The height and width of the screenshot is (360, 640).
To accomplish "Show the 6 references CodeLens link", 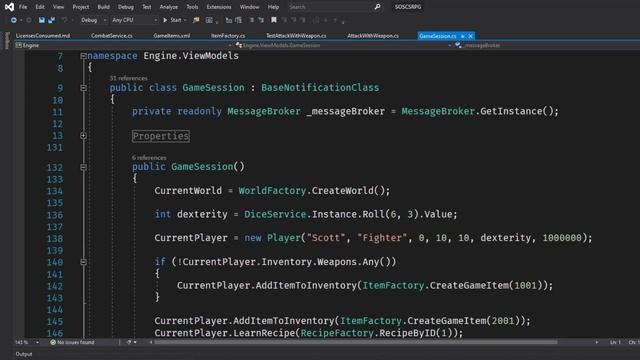I will (149, 158).
